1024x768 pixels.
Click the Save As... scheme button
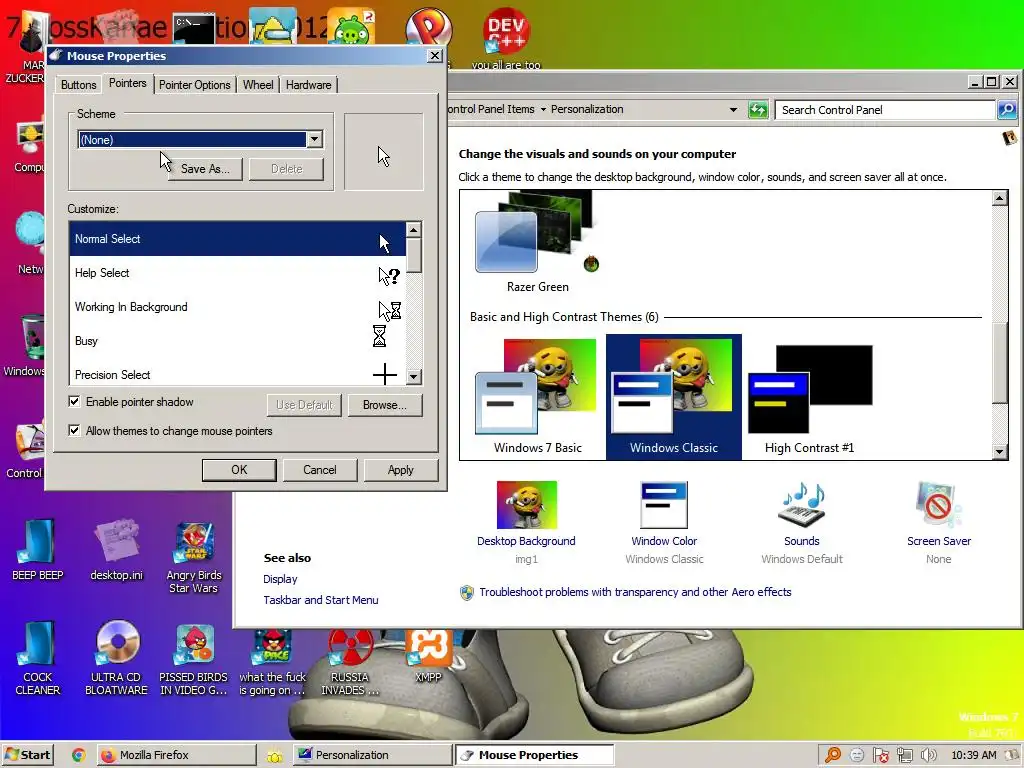[205, 168]
